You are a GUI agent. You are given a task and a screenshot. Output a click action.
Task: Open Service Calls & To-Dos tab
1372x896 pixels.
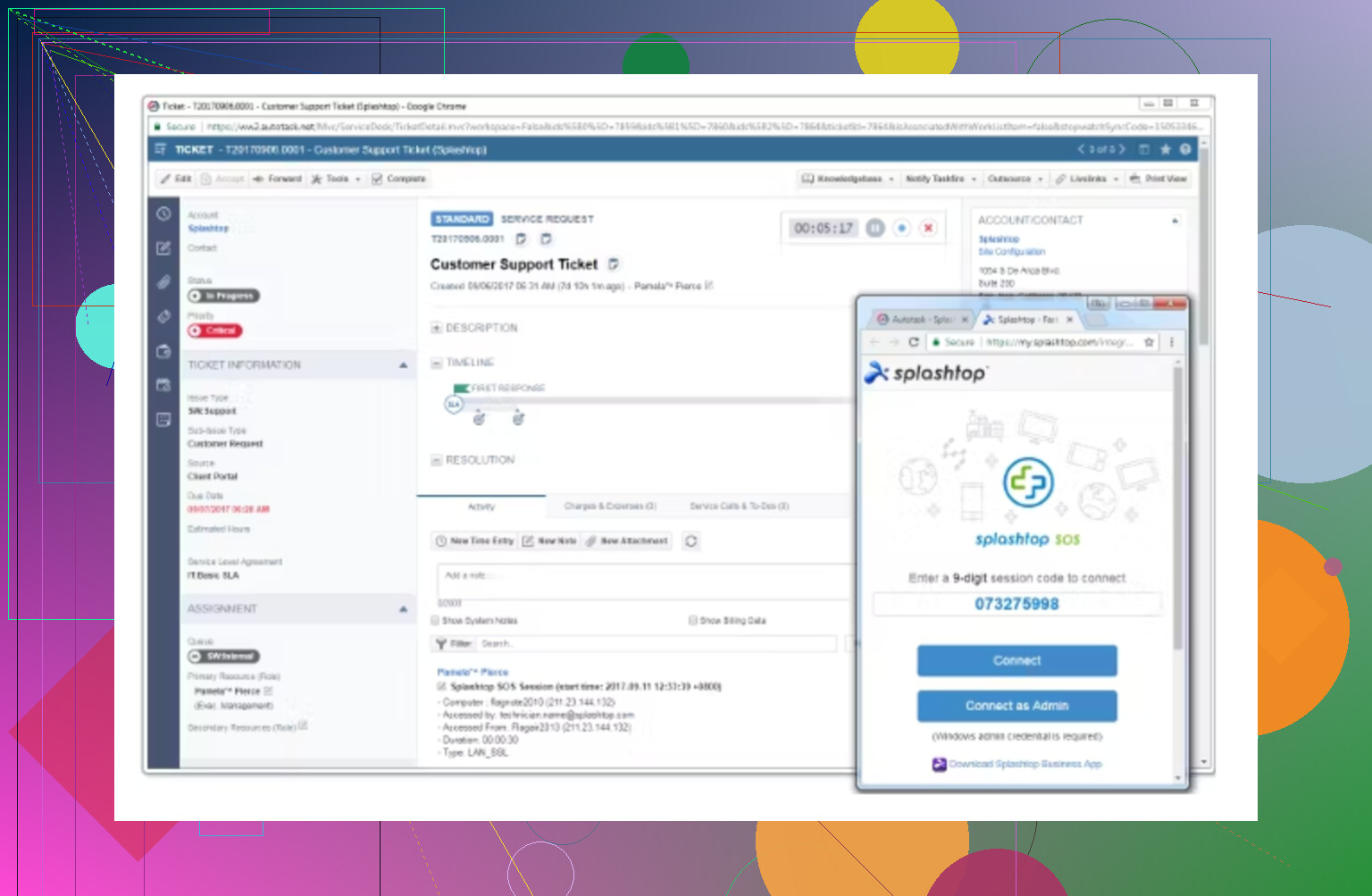point(739,507)
